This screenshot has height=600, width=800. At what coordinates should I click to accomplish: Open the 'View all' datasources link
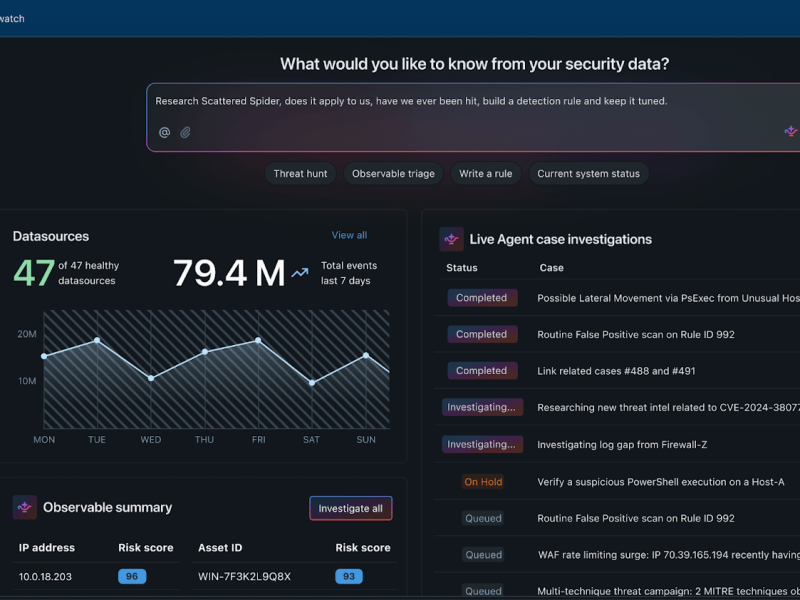coord(348,235)
